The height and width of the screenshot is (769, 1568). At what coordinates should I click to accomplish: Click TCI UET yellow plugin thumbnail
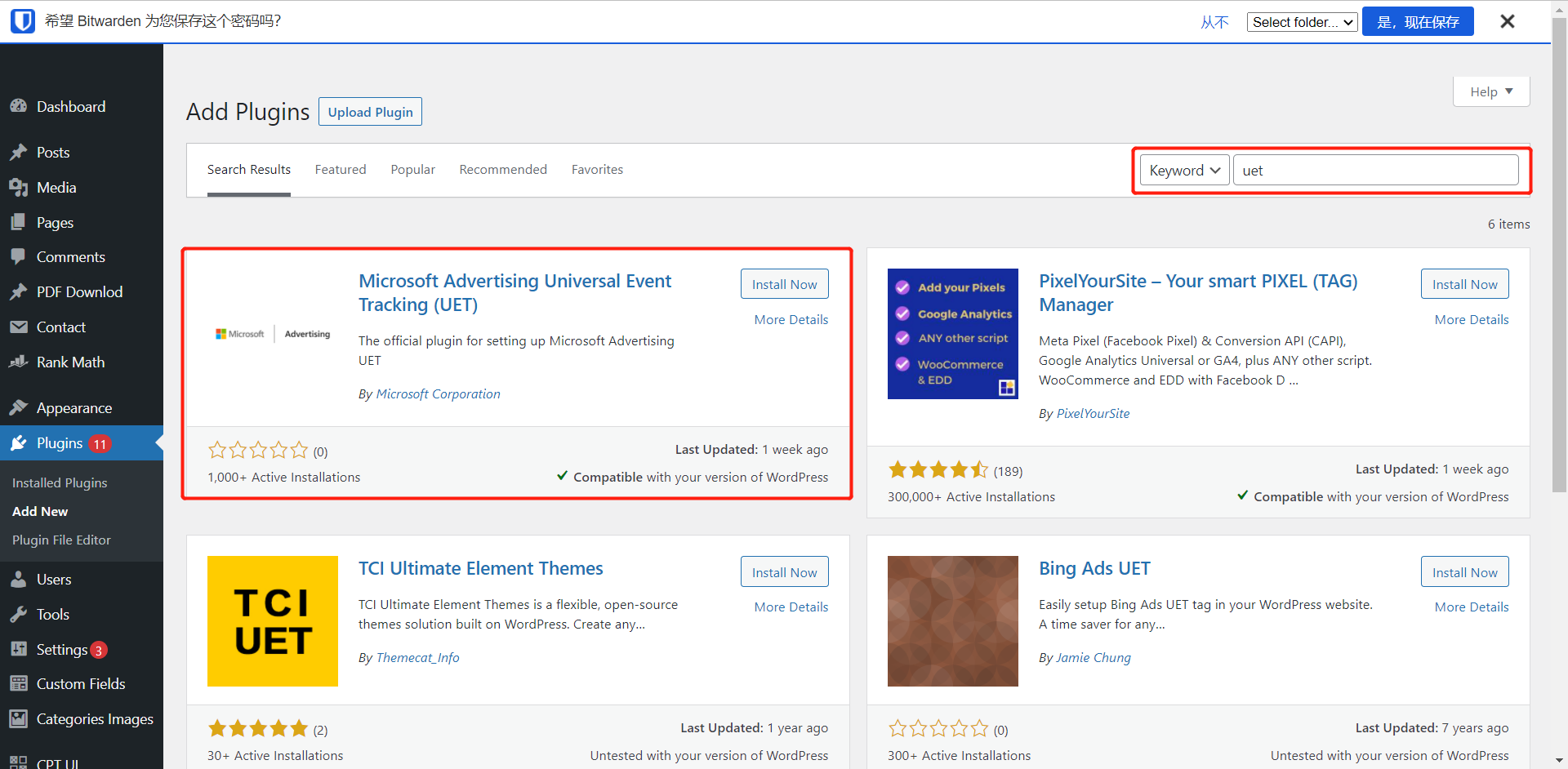[273, 621]
